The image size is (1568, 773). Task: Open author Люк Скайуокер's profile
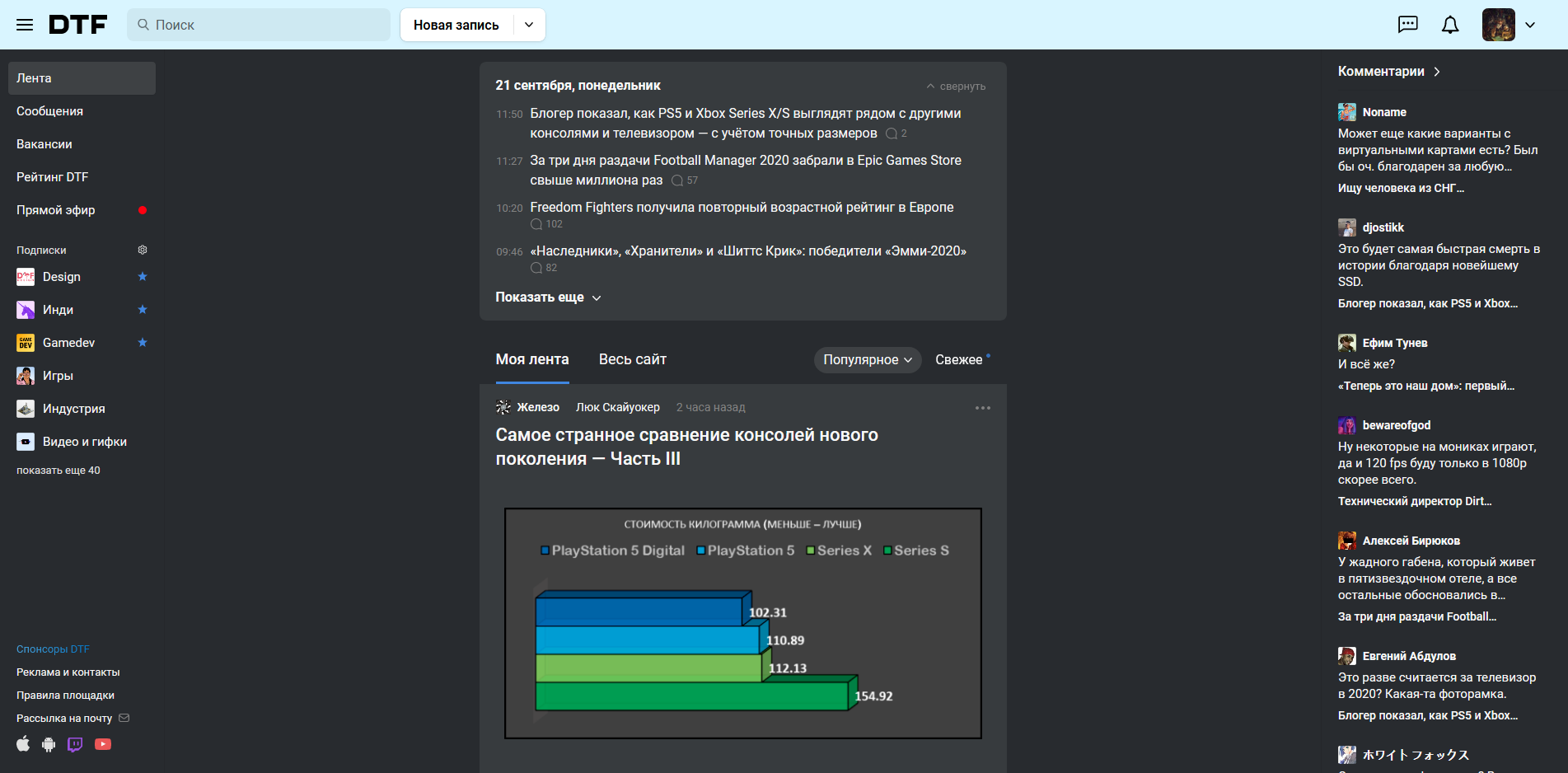[x=618, y=407]
